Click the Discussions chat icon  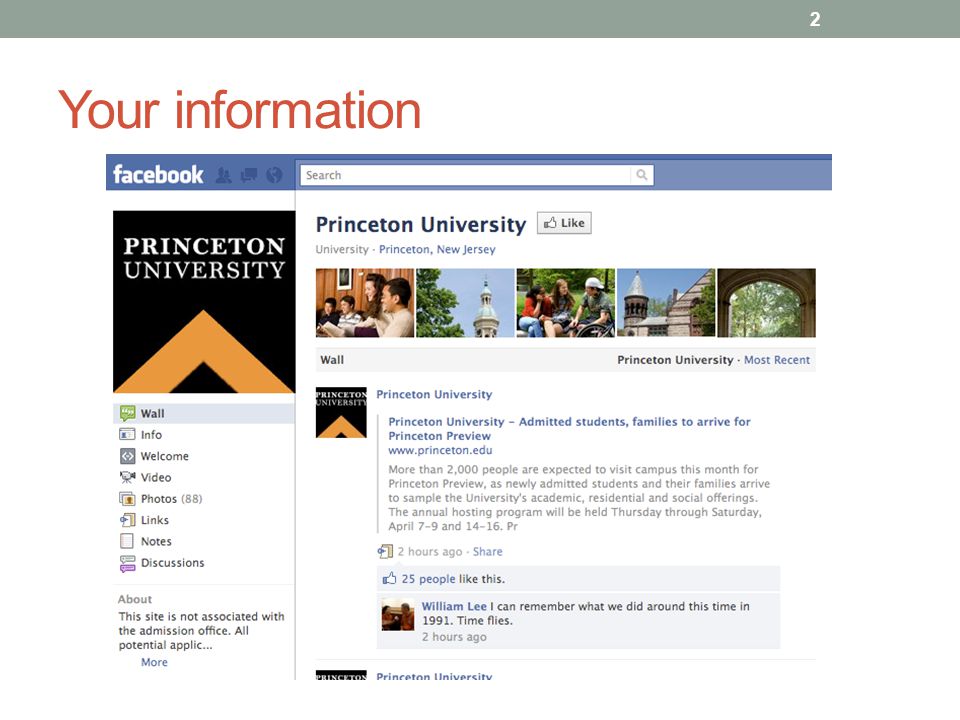tap(127, 563)
